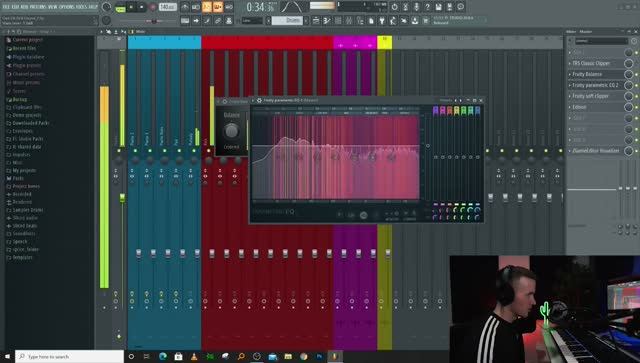The image size is (640, 363).
Task: Open the Playlist view icon
Action: [316, 20]
